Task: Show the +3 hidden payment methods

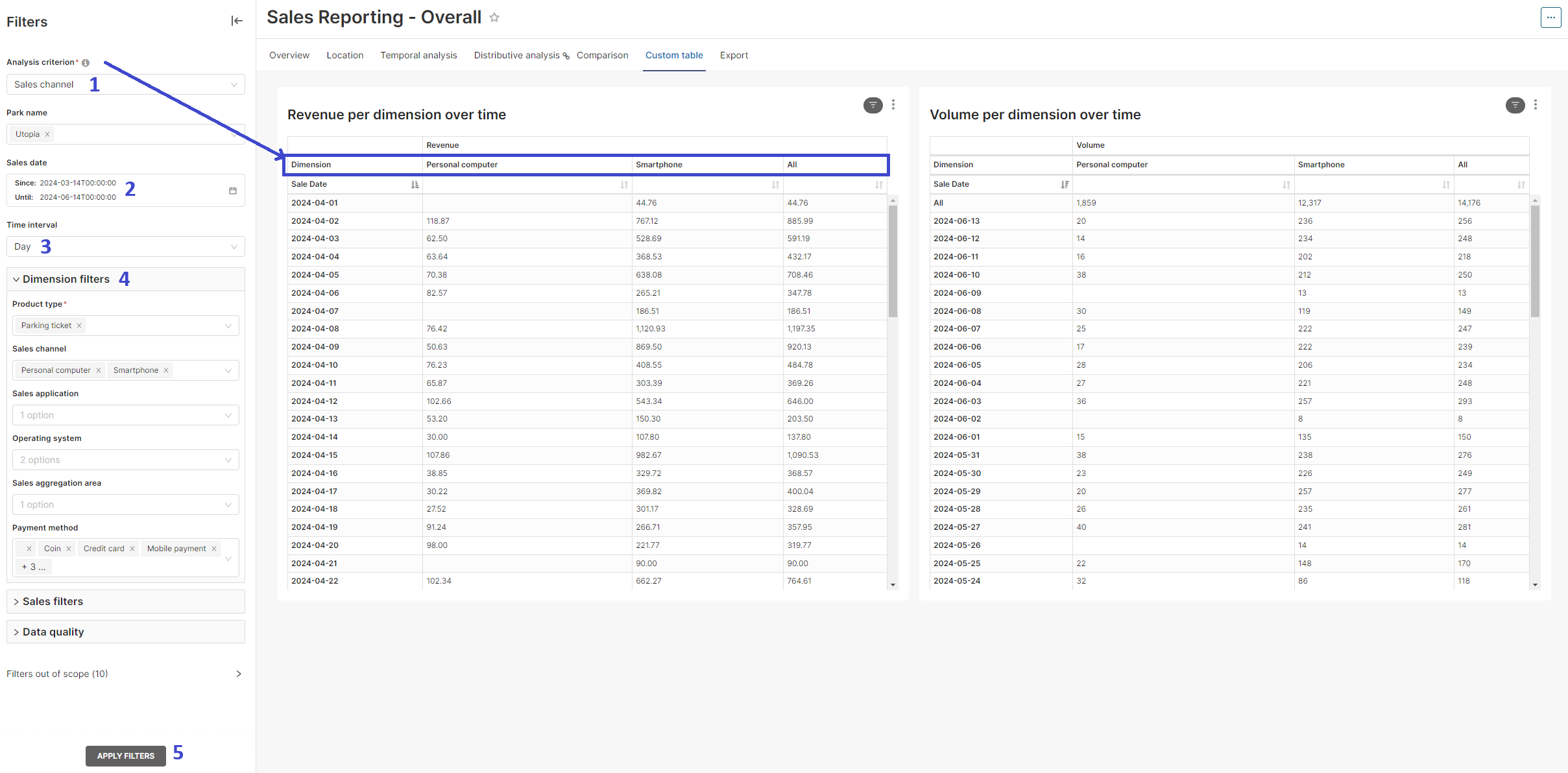Action: (x=34, y=567)
